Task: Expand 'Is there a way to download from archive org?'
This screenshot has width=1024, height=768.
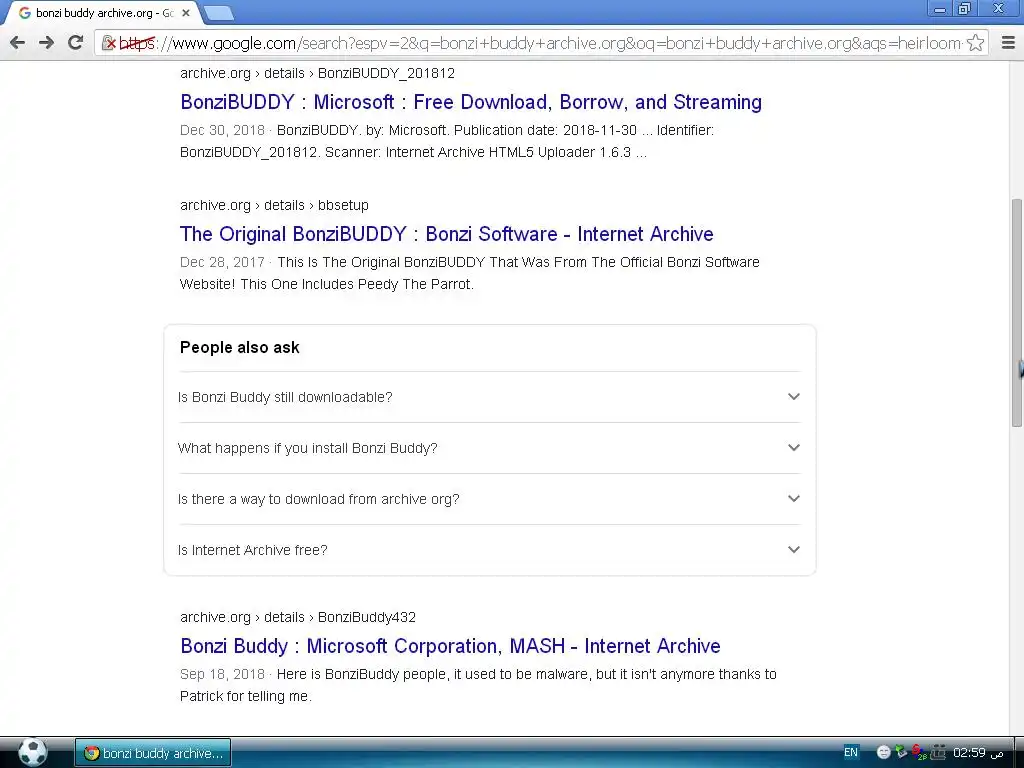Action: pyautogui.click(x=489, y=499)
